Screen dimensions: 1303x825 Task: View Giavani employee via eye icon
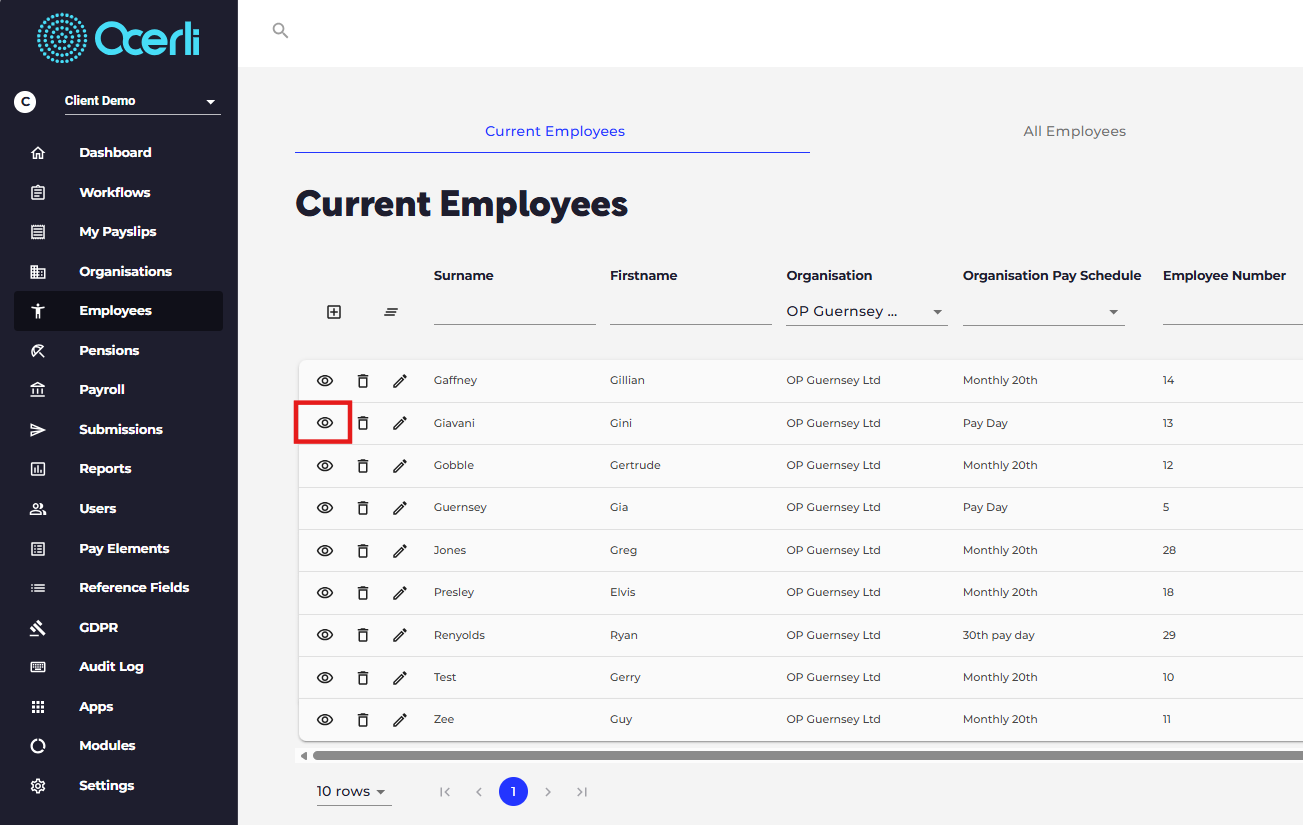pyautogui.click(x=325, y=423)
